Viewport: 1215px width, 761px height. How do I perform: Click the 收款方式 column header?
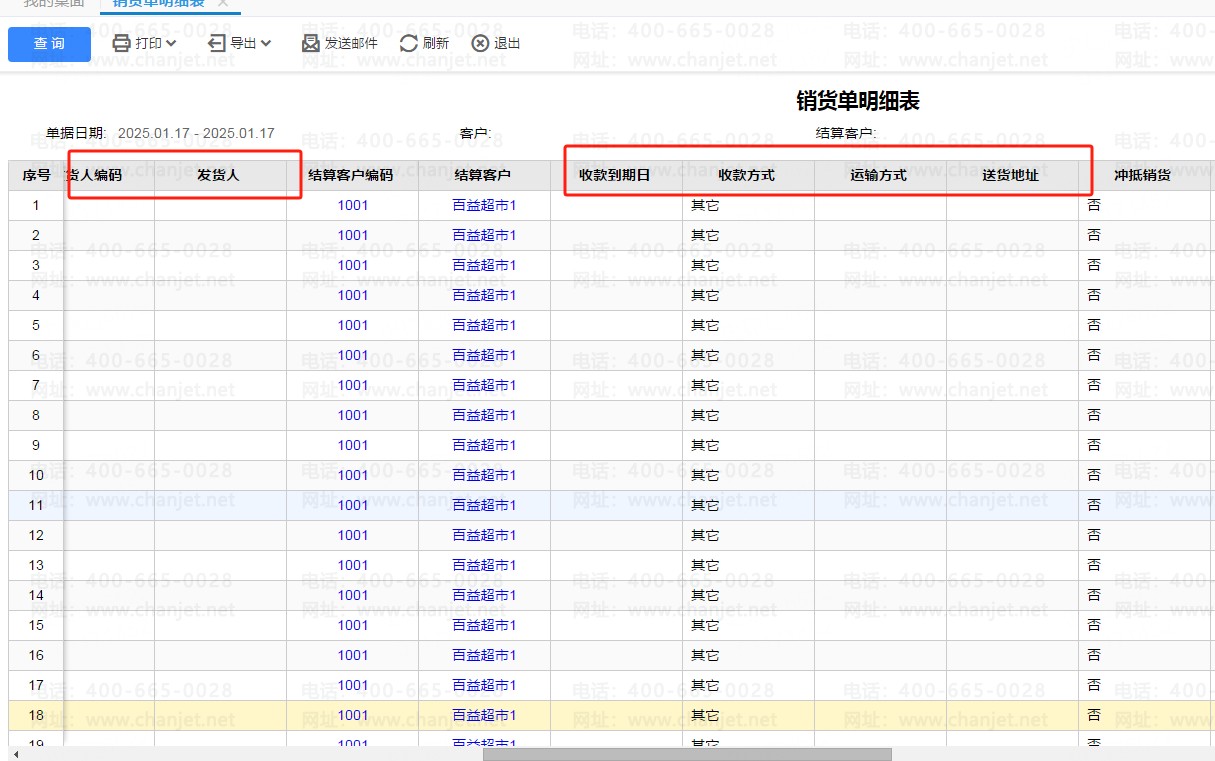[746, 175]
